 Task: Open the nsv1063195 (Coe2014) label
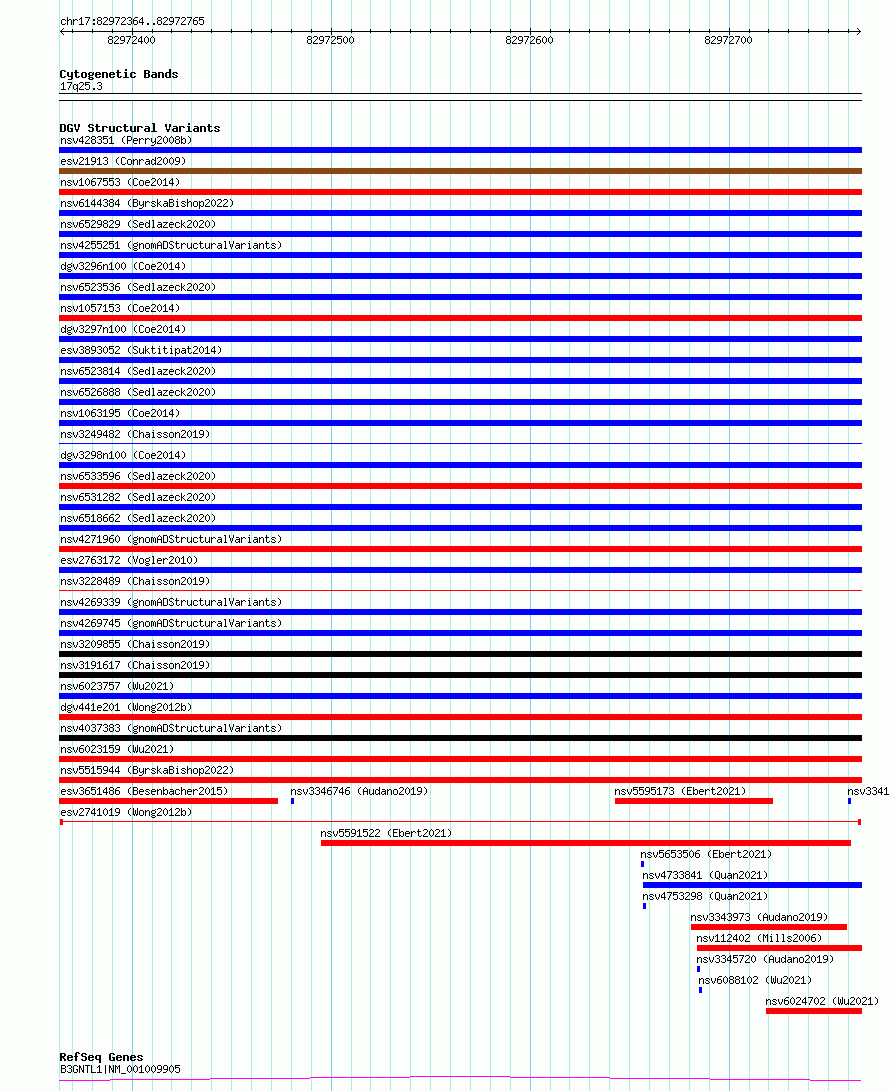click(120, 413)
